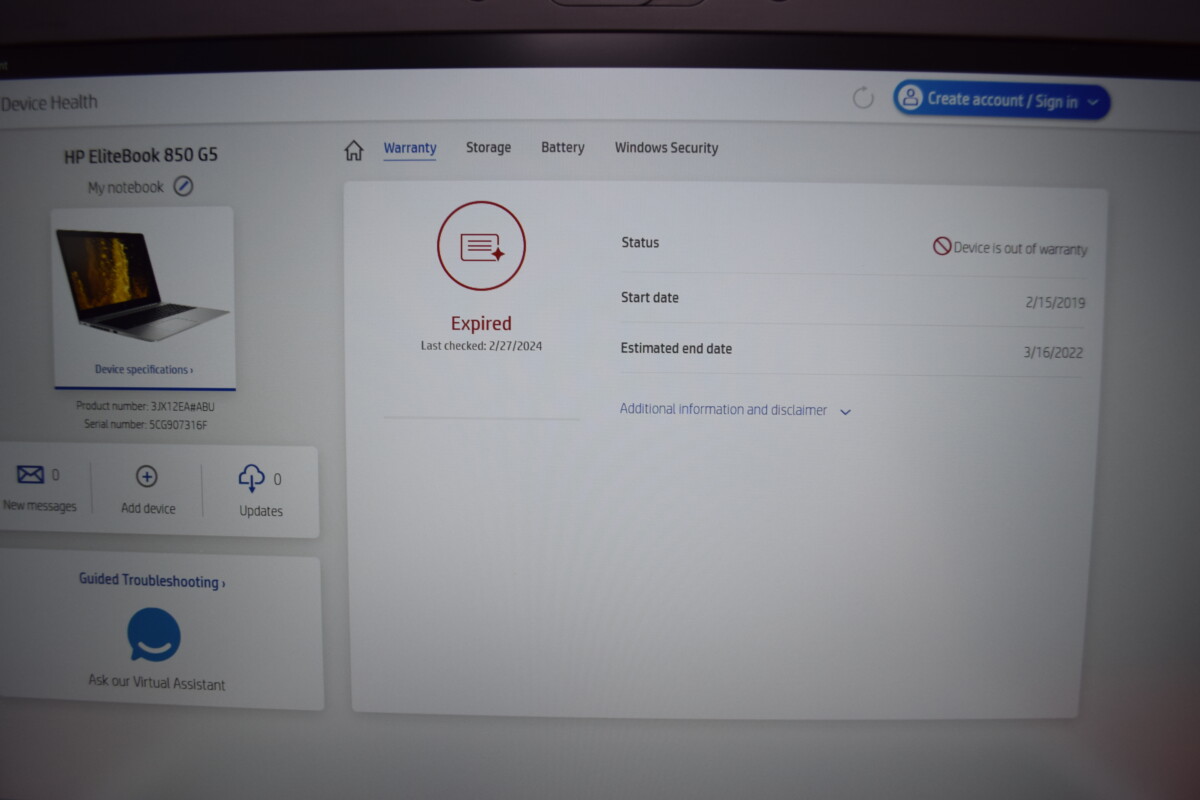Click the Device Health header title

click(49, 102)
